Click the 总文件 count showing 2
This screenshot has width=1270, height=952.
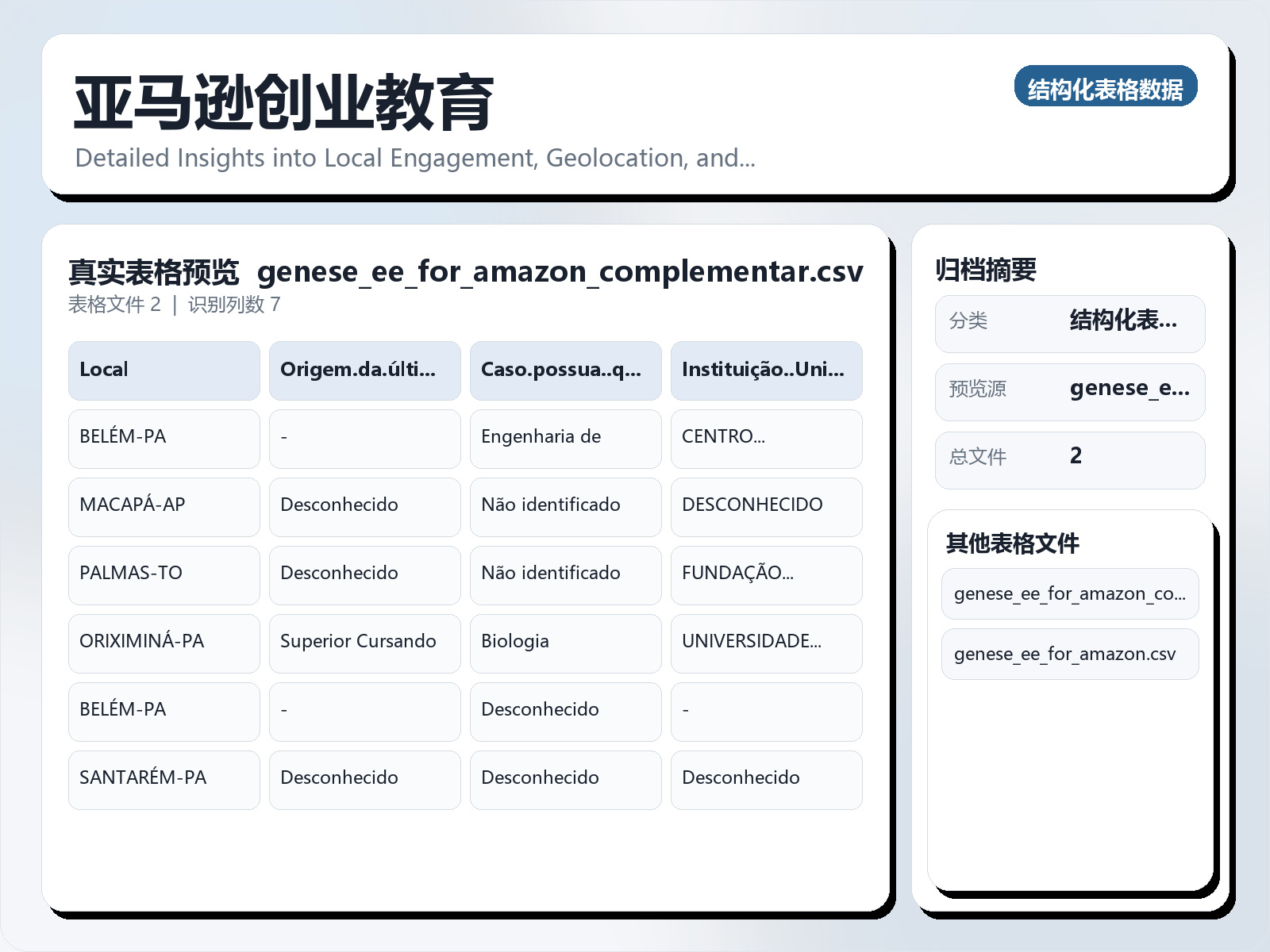(1070, 459)
